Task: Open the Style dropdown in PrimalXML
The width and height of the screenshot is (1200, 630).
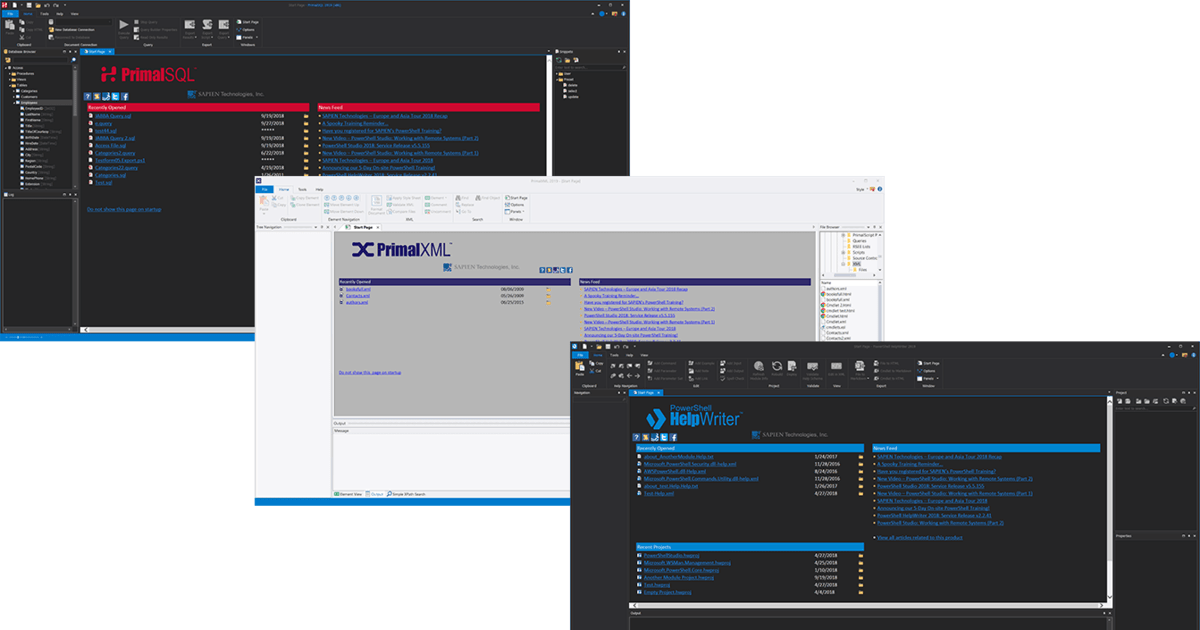Action: click(x=864, y=188)
